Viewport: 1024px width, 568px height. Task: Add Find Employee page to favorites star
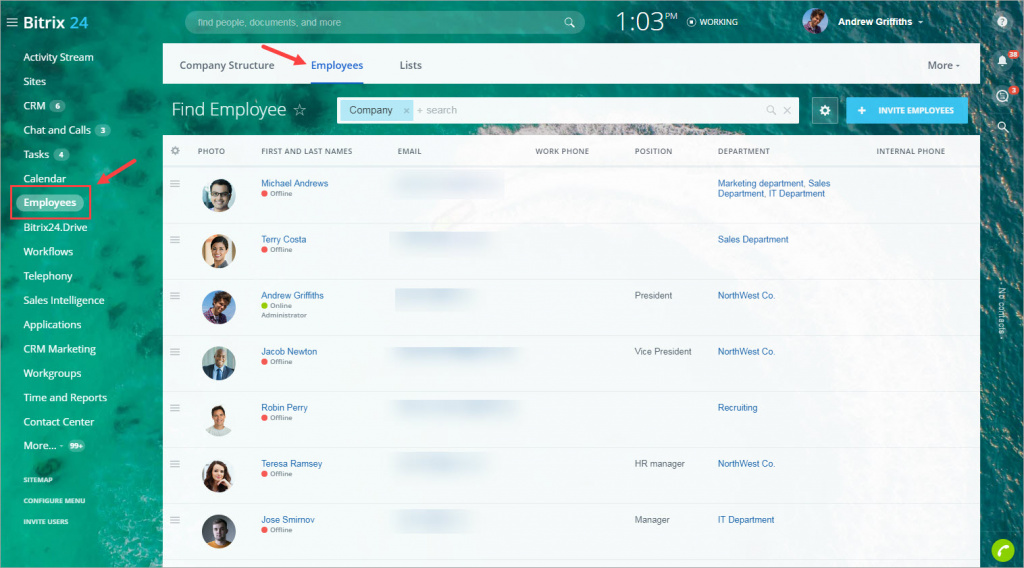300,110
